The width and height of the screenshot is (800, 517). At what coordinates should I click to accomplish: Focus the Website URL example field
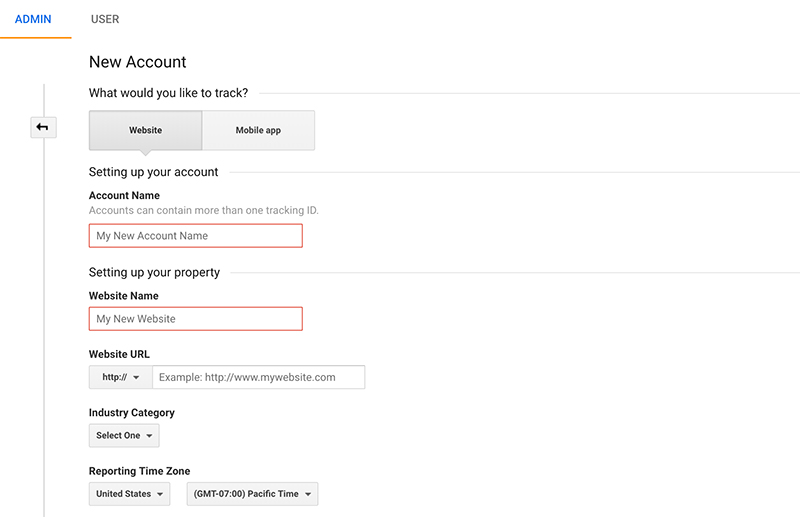click(x=259, y=377)
